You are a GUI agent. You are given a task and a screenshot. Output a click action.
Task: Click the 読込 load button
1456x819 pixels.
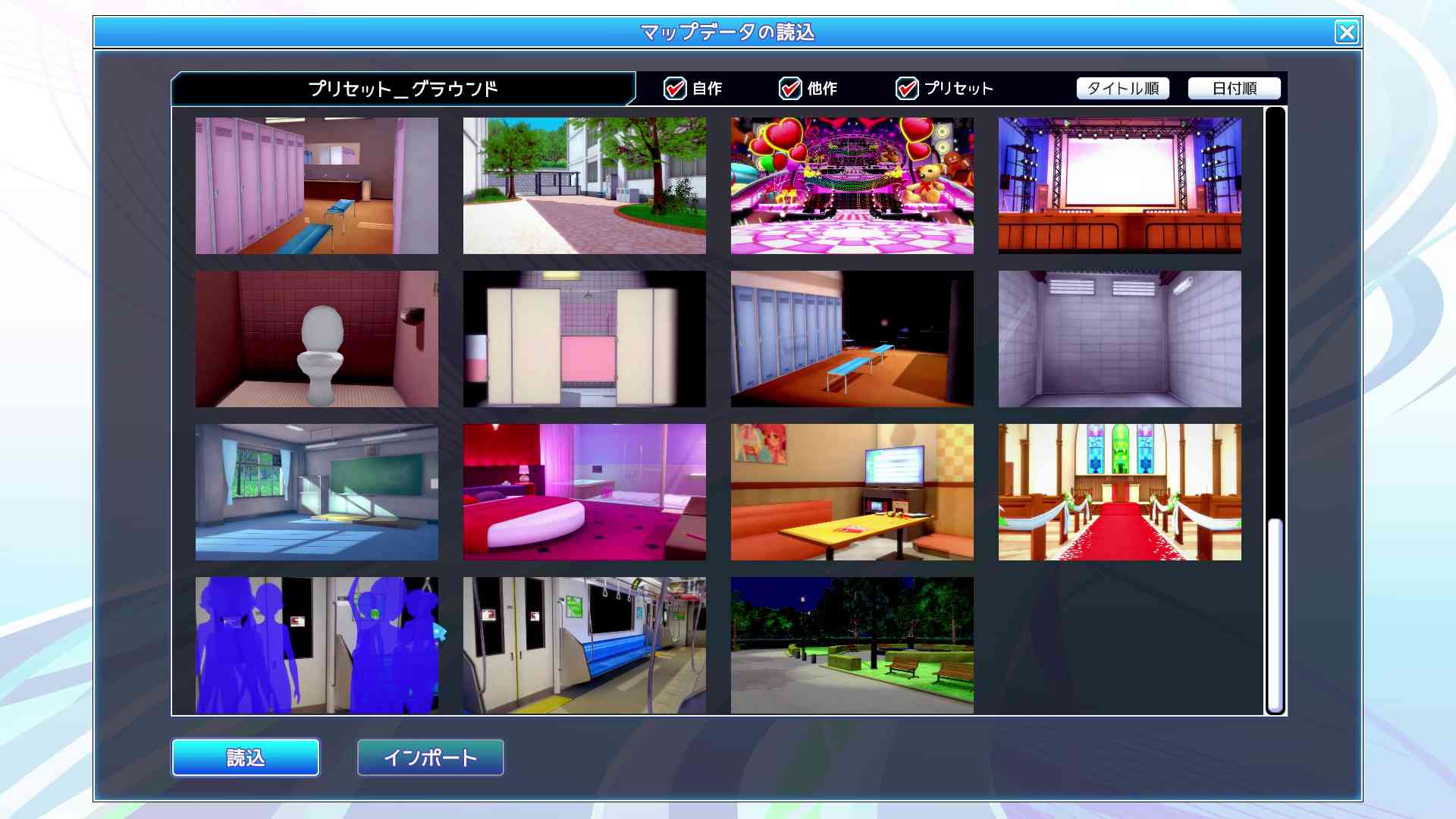246,758
